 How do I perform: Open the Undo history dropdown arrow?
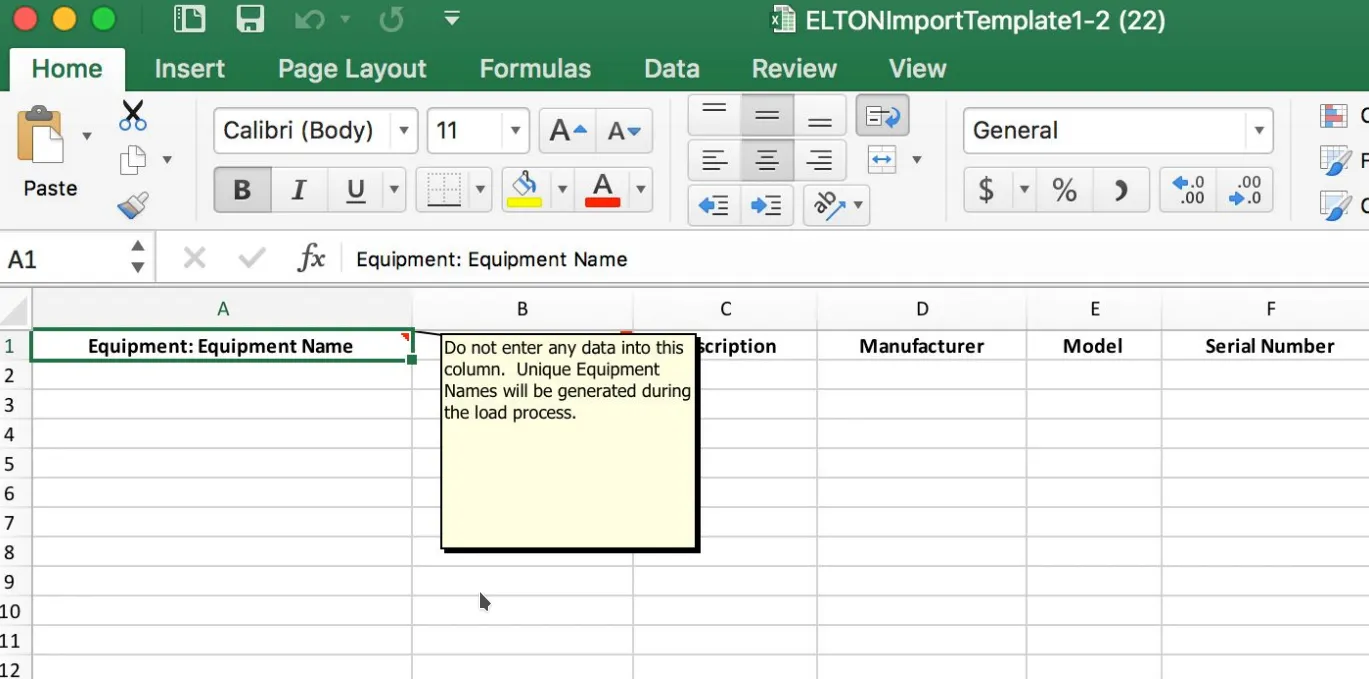coord(346,19)
